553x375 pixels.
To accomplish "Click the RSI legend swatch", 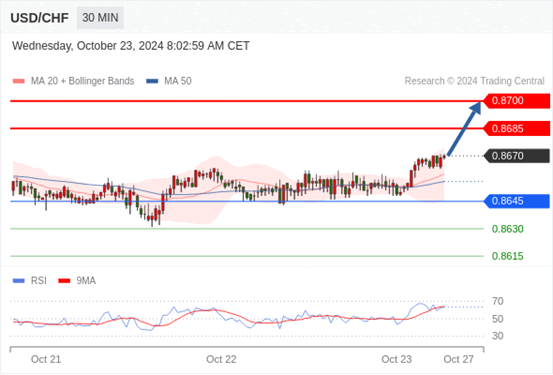I will click(19, 281).
